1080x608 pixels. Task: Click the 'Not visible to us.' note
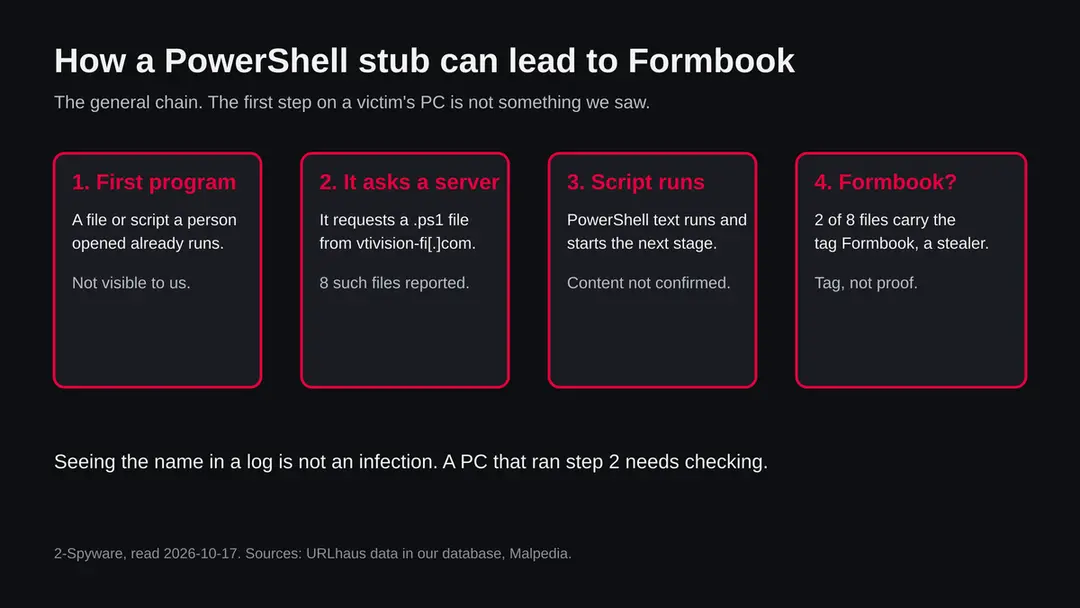[x=131, y=283]
